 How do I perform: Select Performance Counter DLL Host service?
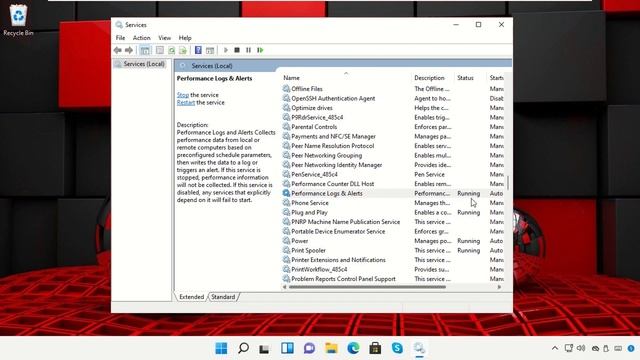(x=332, y=184)
